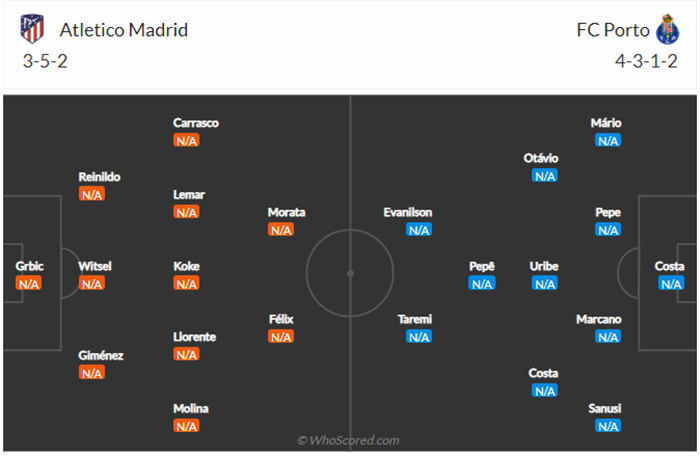Select the Atletico 3-5-2 formation label
Image resolution: width=700 pixels, height=458 pixels.
pos(45,60)
